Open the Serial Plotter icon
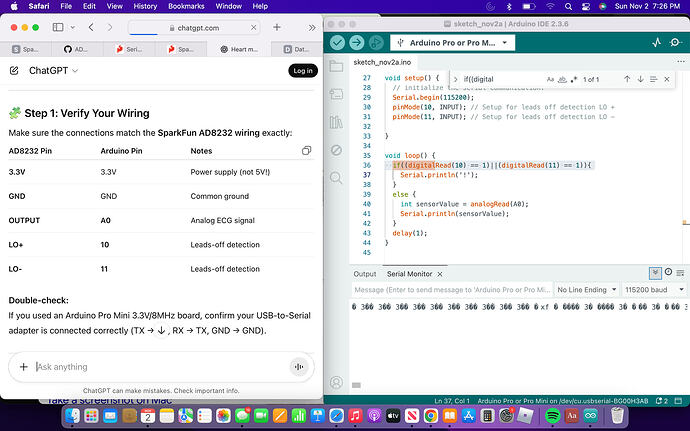 click(657, 43)
